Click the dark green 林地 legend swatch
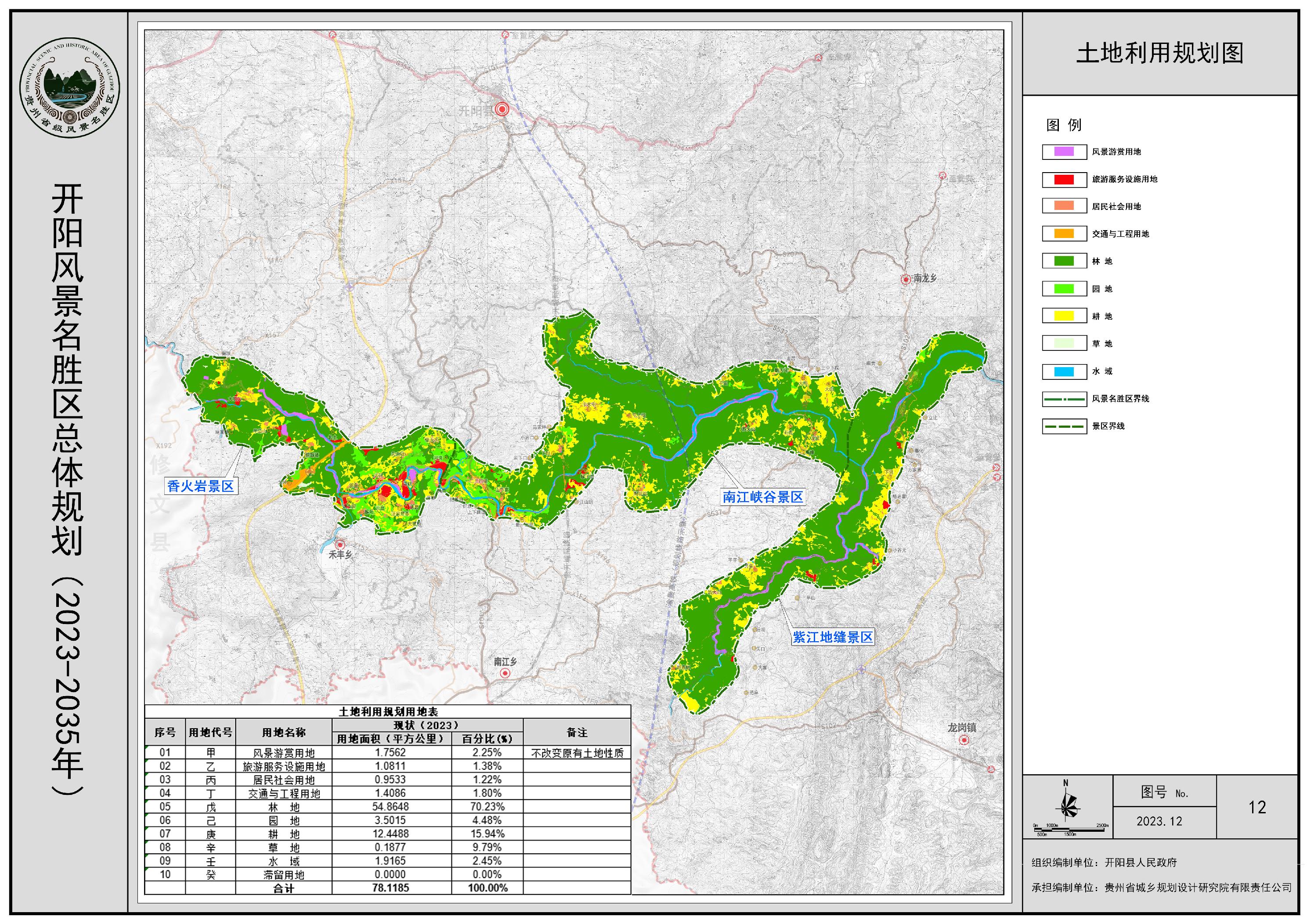 [x=1063, y=261]
